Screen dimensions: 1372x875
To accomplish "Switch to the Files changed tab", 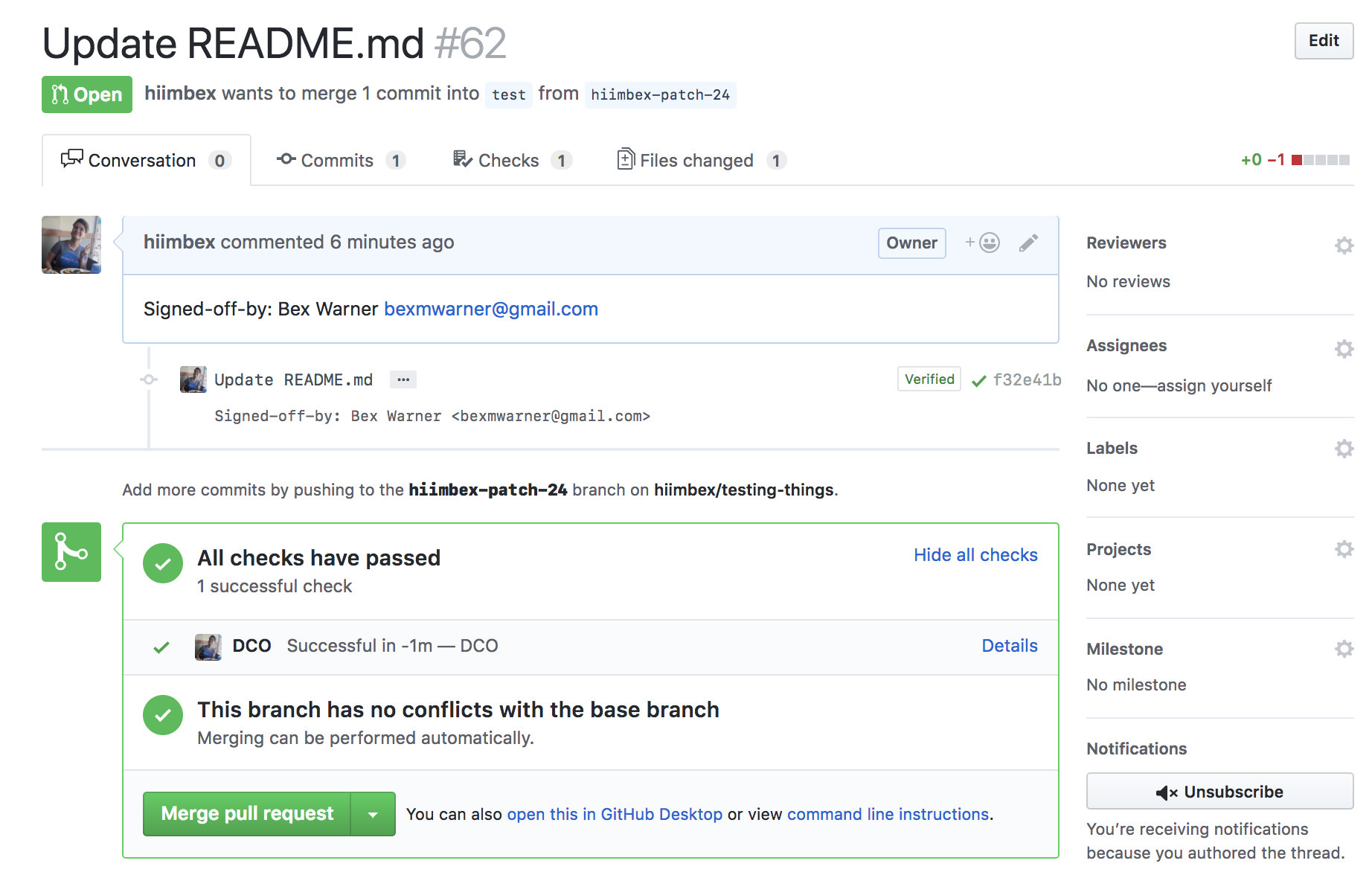I will point(696,160).
